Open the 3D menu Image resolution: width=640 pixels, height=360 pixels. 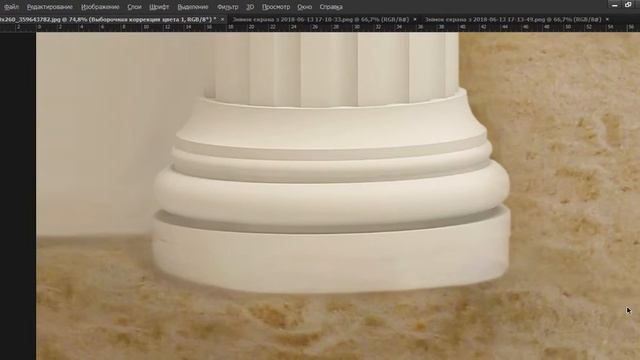(x=250, y=7)
